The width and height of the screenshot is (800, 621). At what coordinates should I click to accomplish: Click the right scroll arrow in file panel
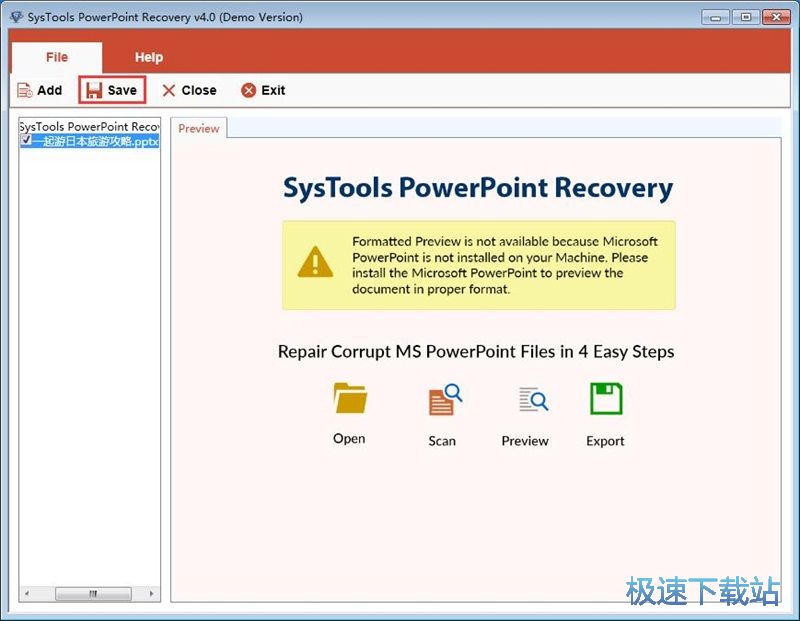point(152,593)
